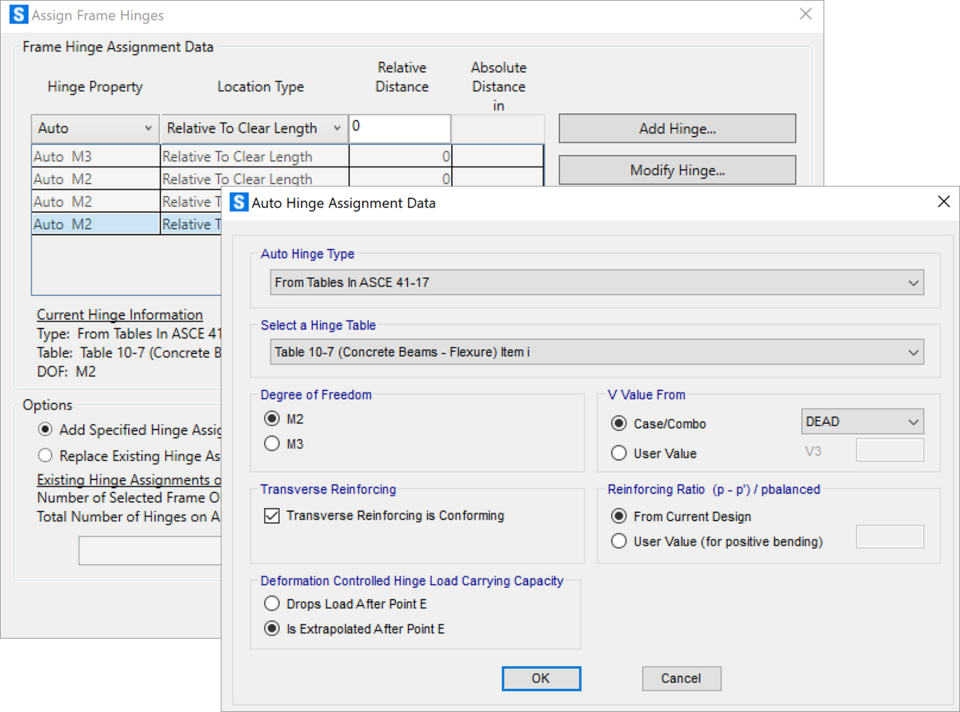Click the SAP2000 icon in Assign Frame Hinges title
Viewport: 960px width, 712px height.
point(18,15)
